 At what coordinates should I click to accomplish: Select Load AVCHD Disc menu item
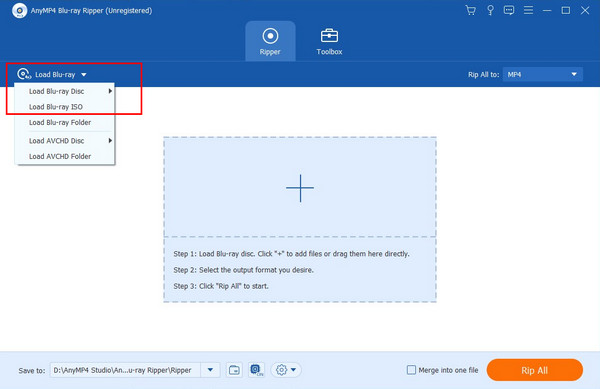64,141
